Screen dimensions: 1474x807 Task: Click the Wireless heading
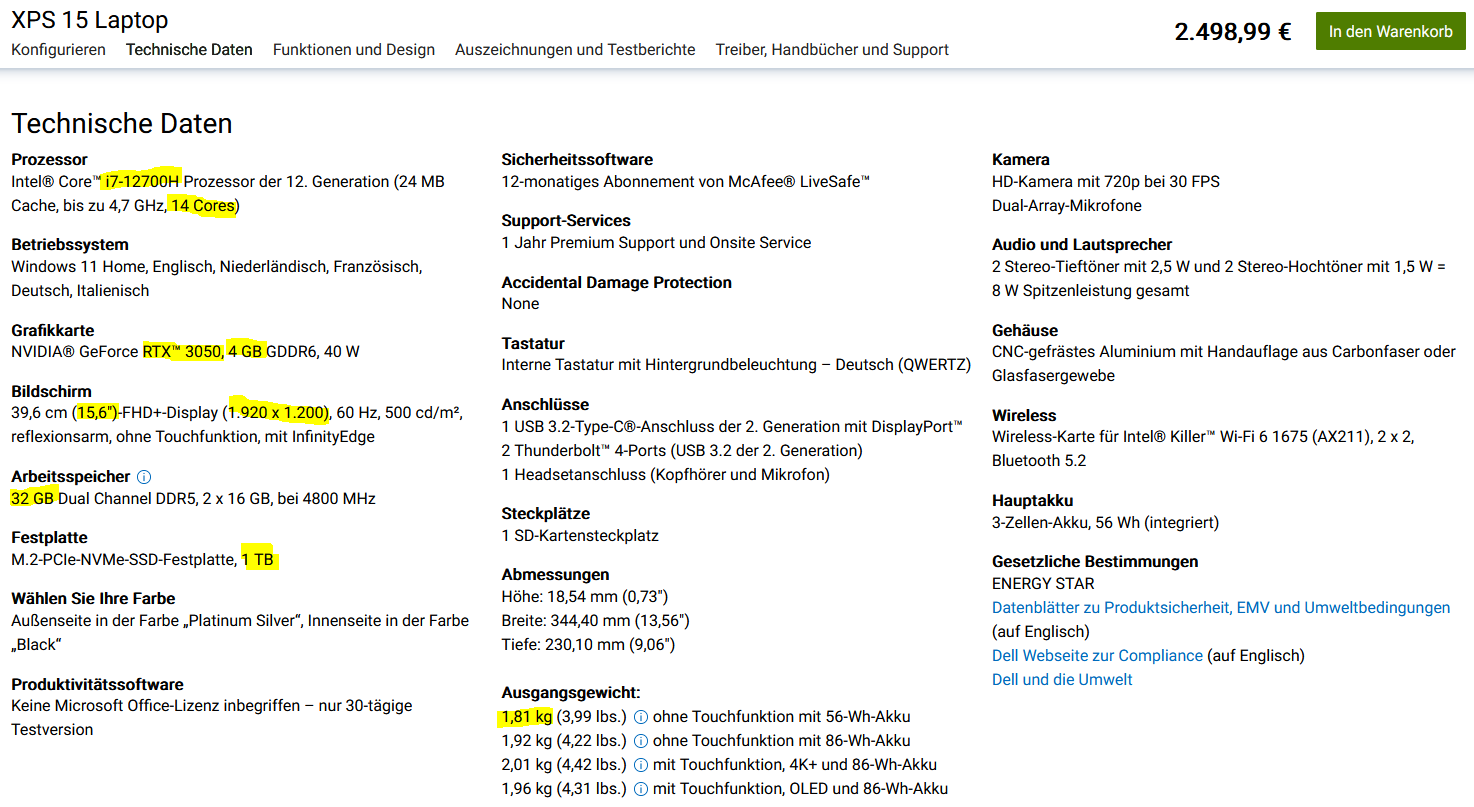click(x=1024, y=415)
